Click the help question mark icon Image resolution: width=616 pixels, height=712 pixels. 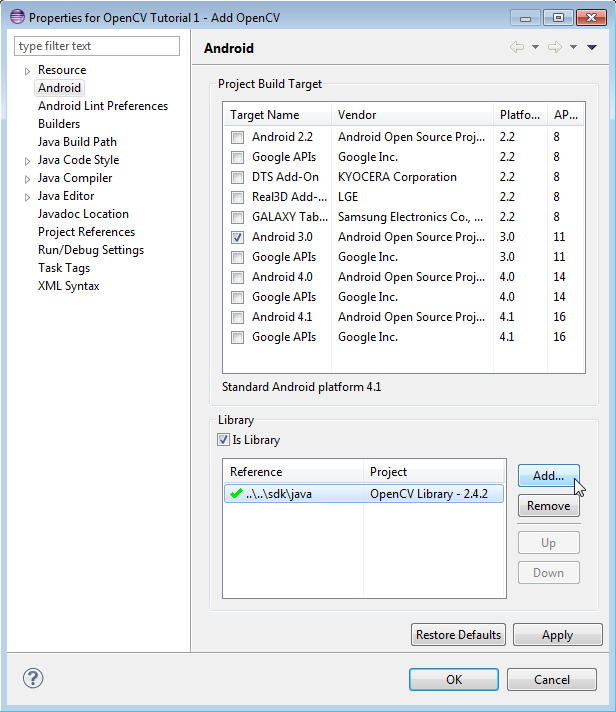34,679
